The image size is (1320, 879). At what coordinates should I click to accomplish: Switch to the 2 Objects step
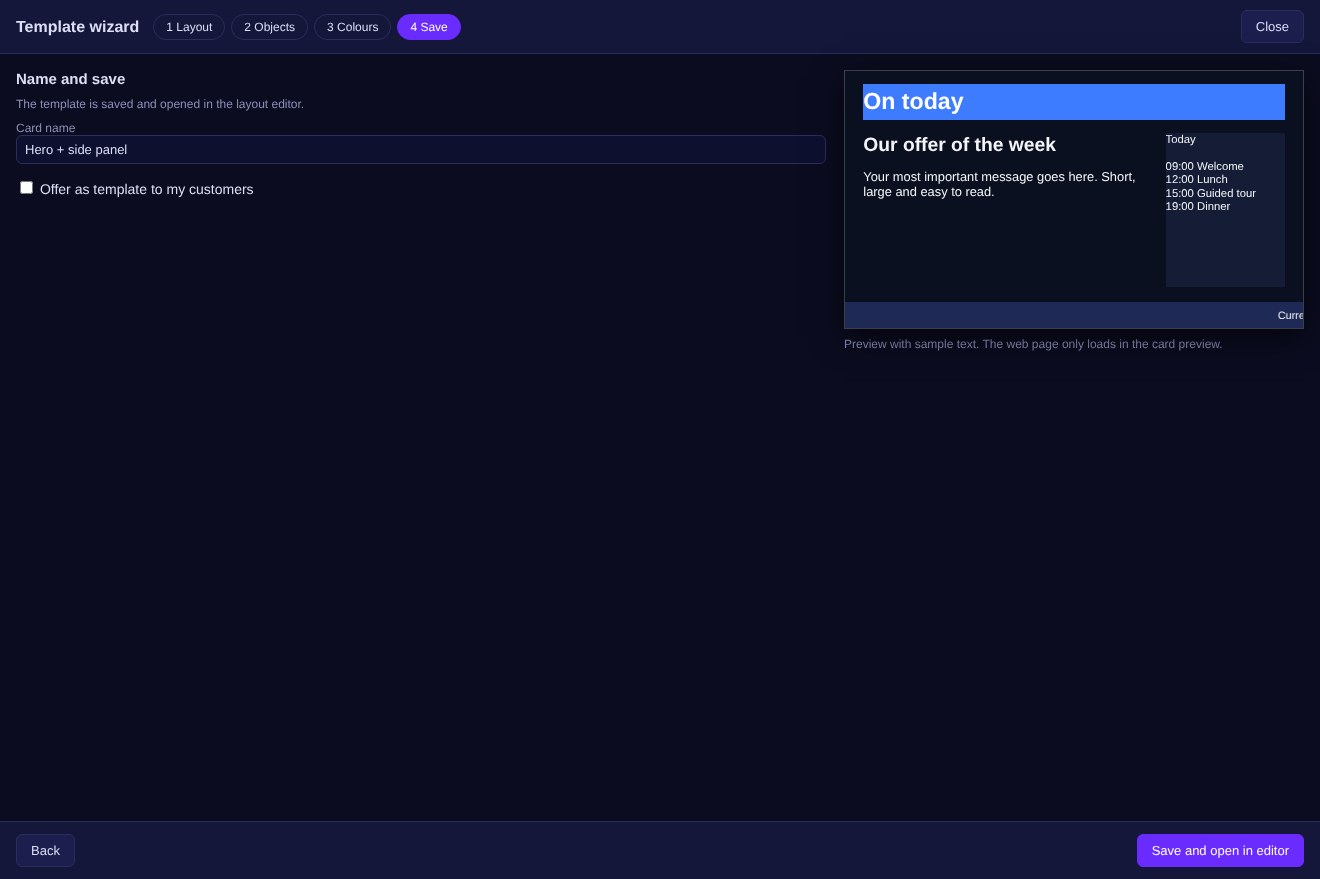pyautogui.click(x=269, y=27)
